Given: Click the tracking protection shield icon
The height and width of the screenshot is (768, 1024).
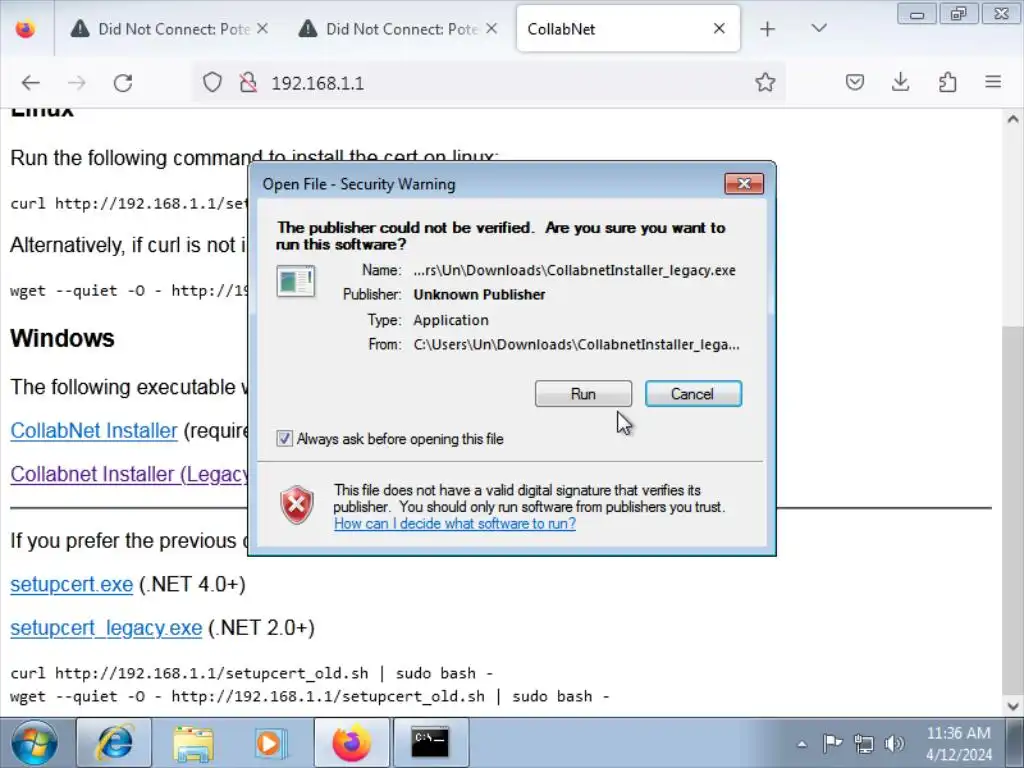Looking at the screenshot, I should pos(212,82).
